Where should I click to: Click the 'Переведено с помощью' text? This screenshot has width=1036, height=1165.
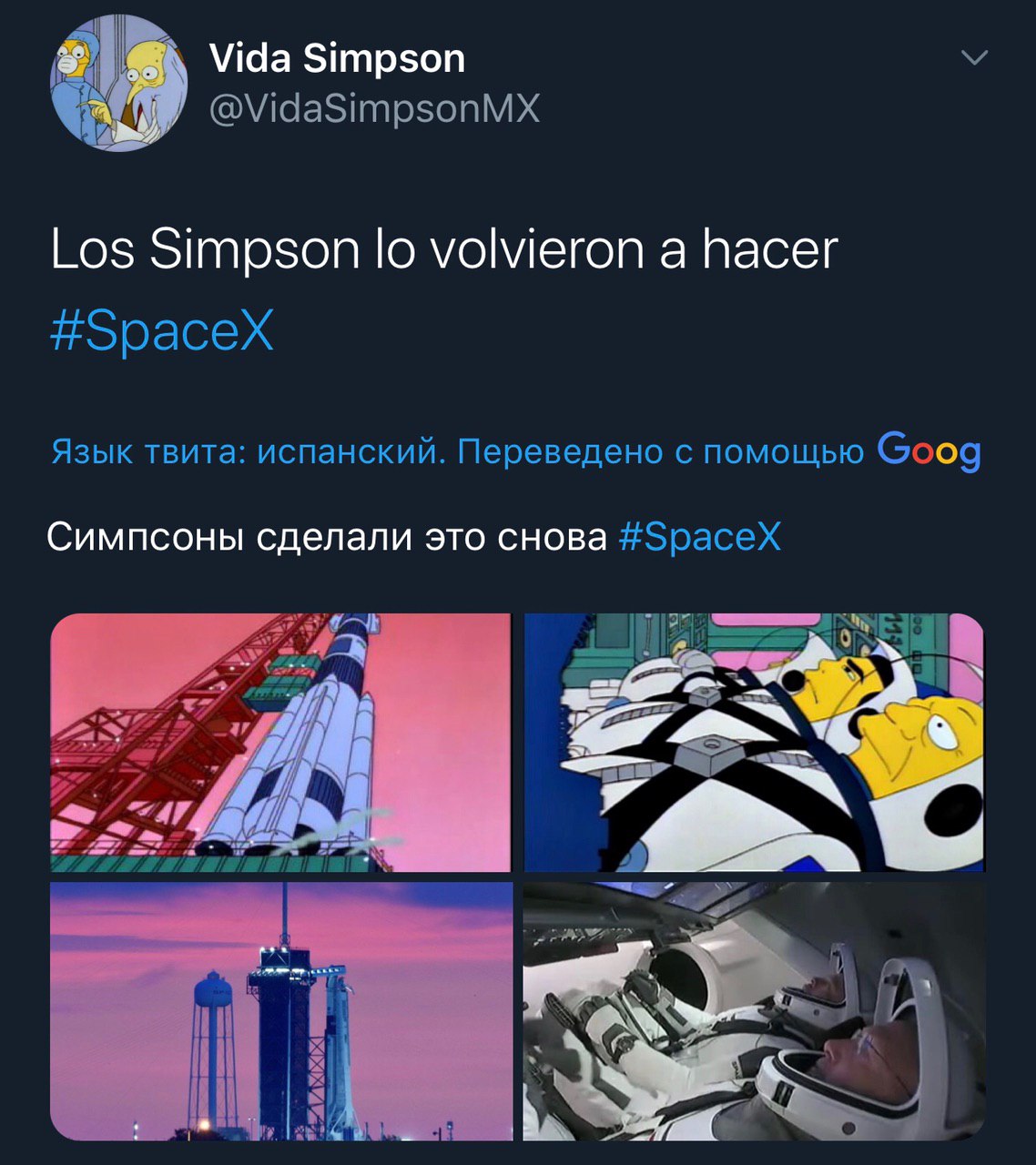coord(660,451)
